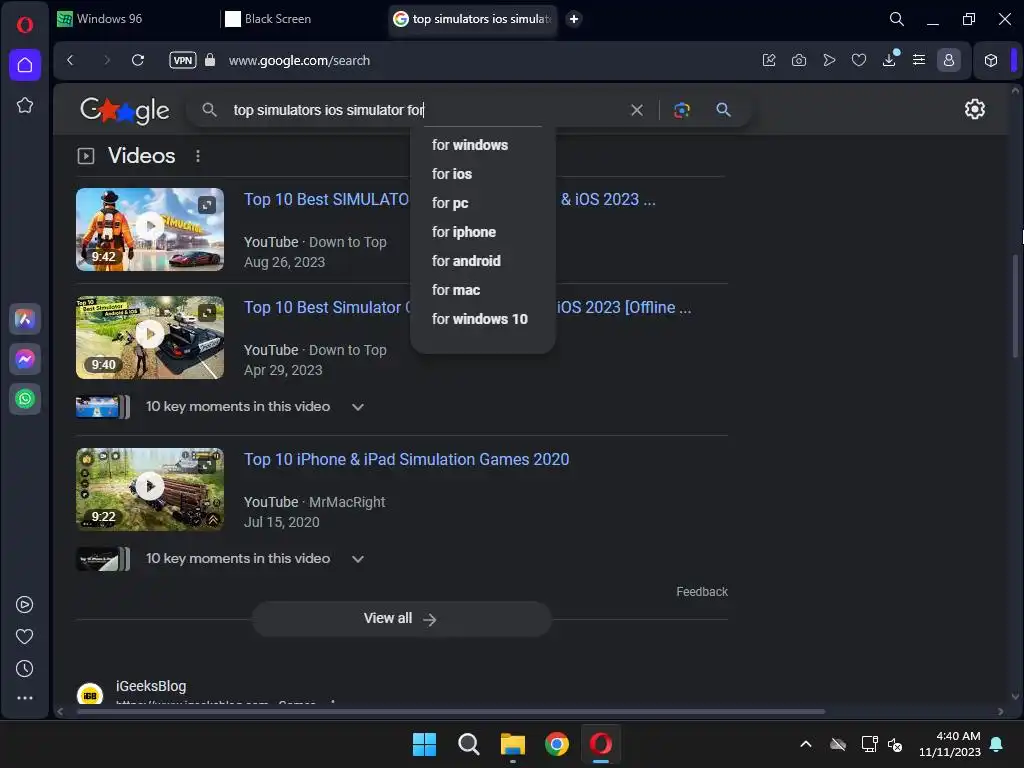This screenshot has width=1024, height=768.
Task: Open Pinboards heart in sidebar
Action: (24, 637)
